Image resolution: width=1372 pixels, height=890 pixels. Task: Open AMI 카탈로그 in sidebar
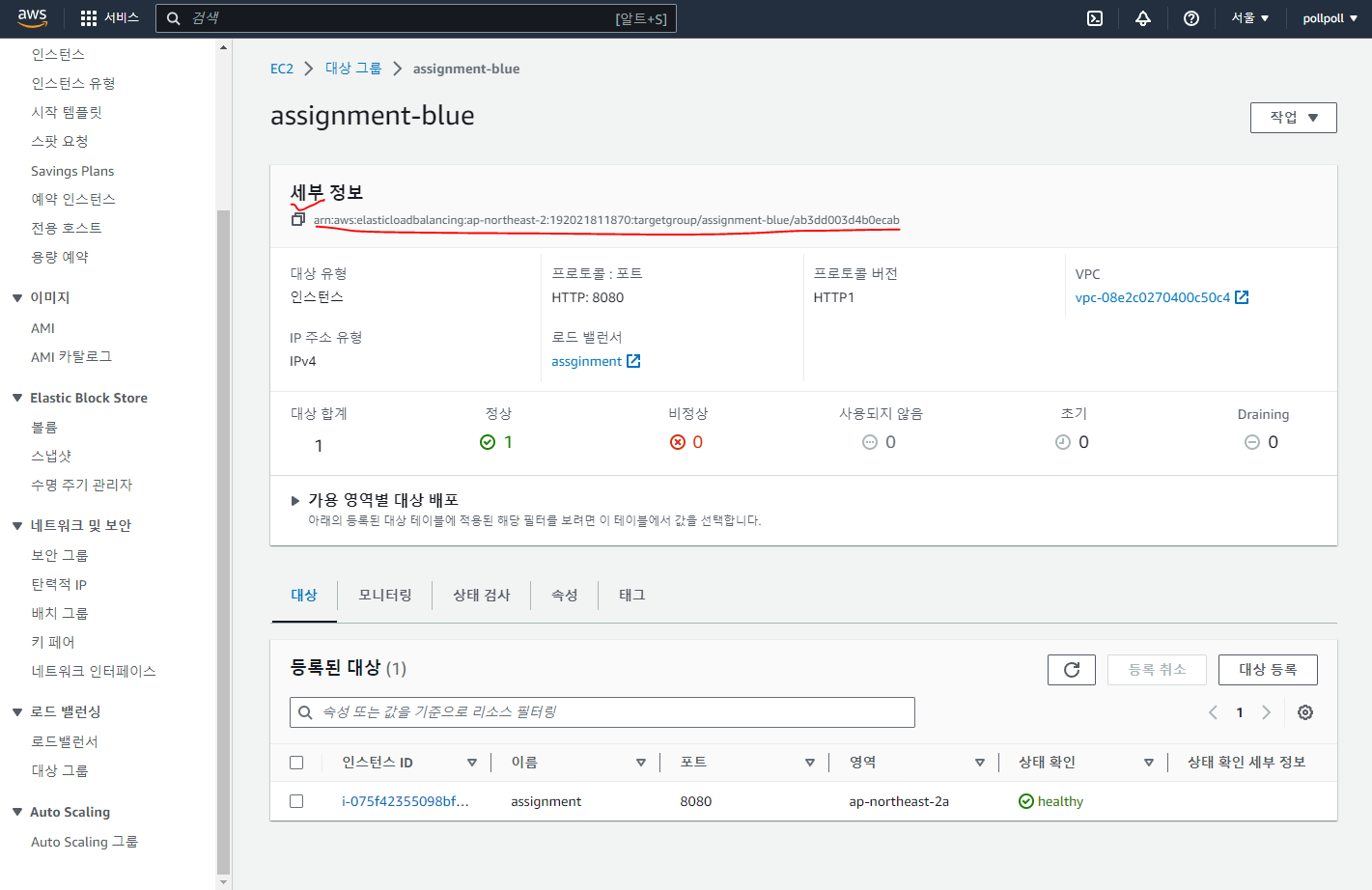[x=71, y=357]
